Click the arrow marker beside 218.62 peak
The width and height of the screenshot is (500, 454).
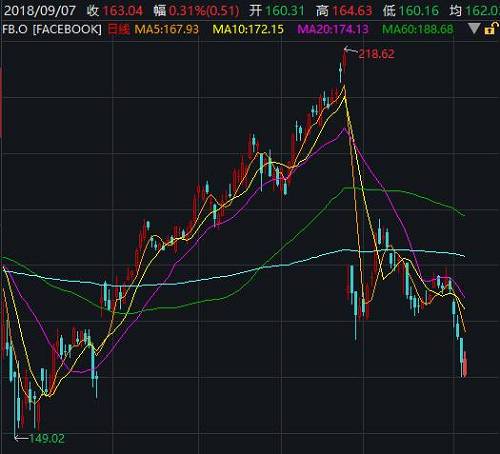click(x=350, y=51)
